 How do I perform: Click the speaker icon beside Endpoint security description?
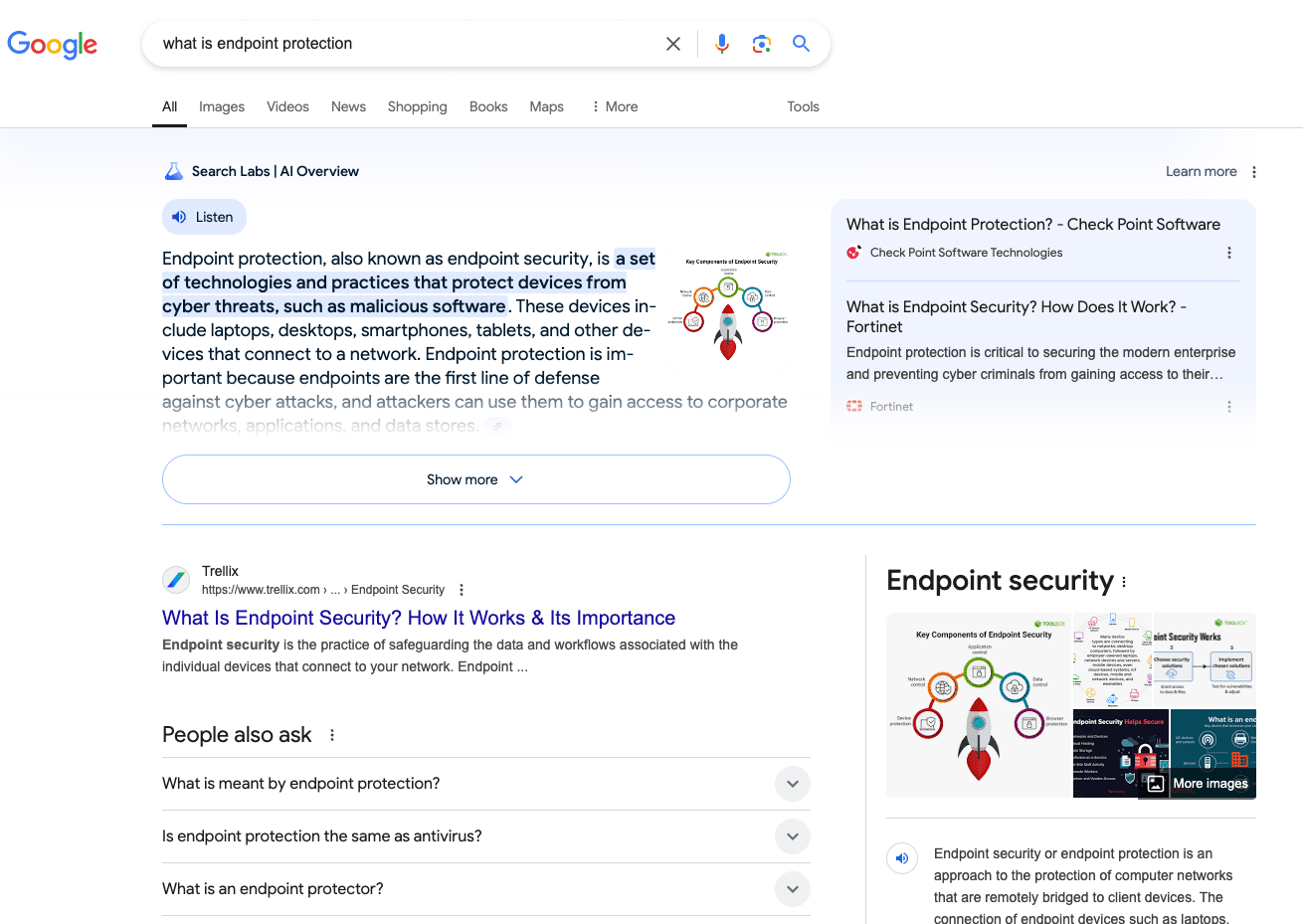pos(902,857)
